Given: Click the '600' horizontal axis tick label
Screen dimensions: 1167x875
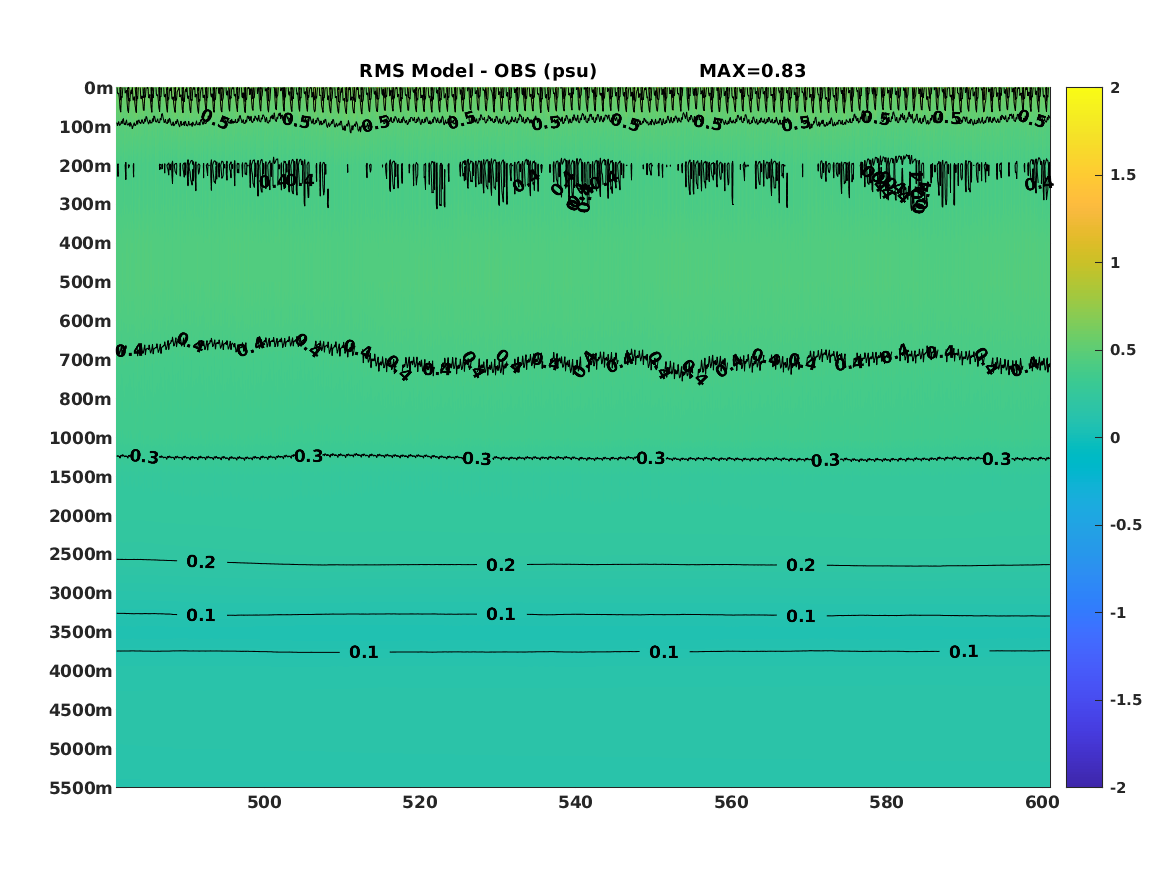Looking at the screenshot, I should coord(1042,802).
